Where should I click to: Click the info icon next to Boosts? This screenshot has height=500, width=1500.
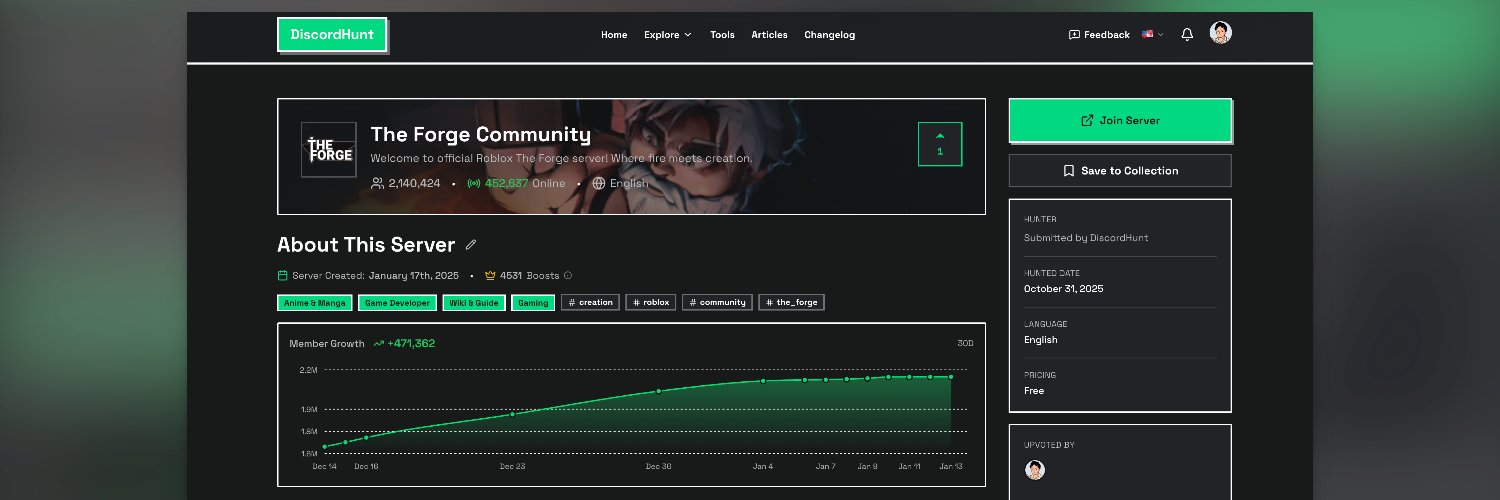point(568,276)
